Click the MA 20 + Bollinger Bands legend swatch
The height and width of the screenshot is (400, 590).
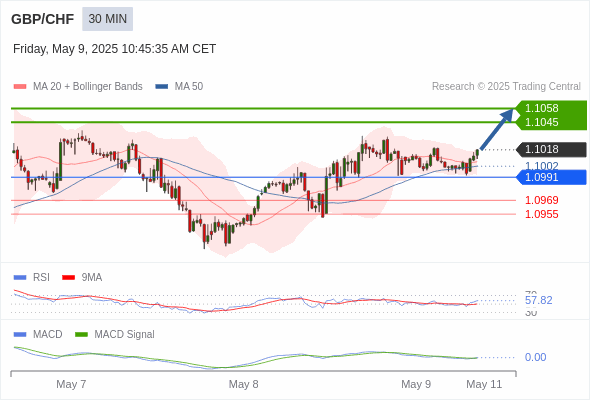click(x=20, y=87)
